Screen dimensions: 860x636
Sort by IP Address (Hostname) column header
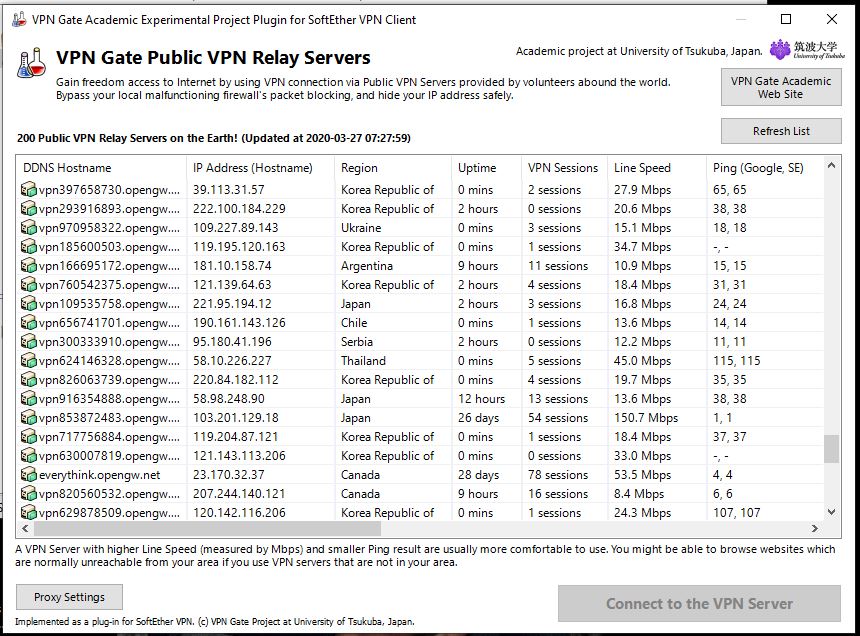click(261, 168)
